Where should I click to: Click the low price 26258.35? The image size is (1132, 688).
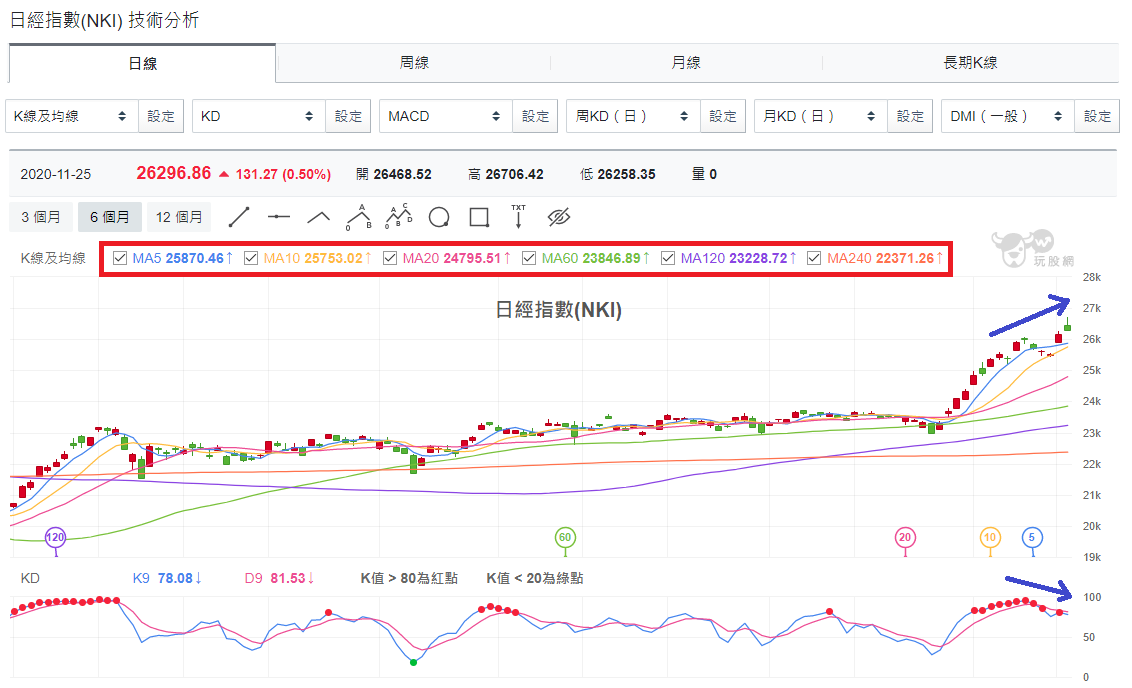(626, 174)
